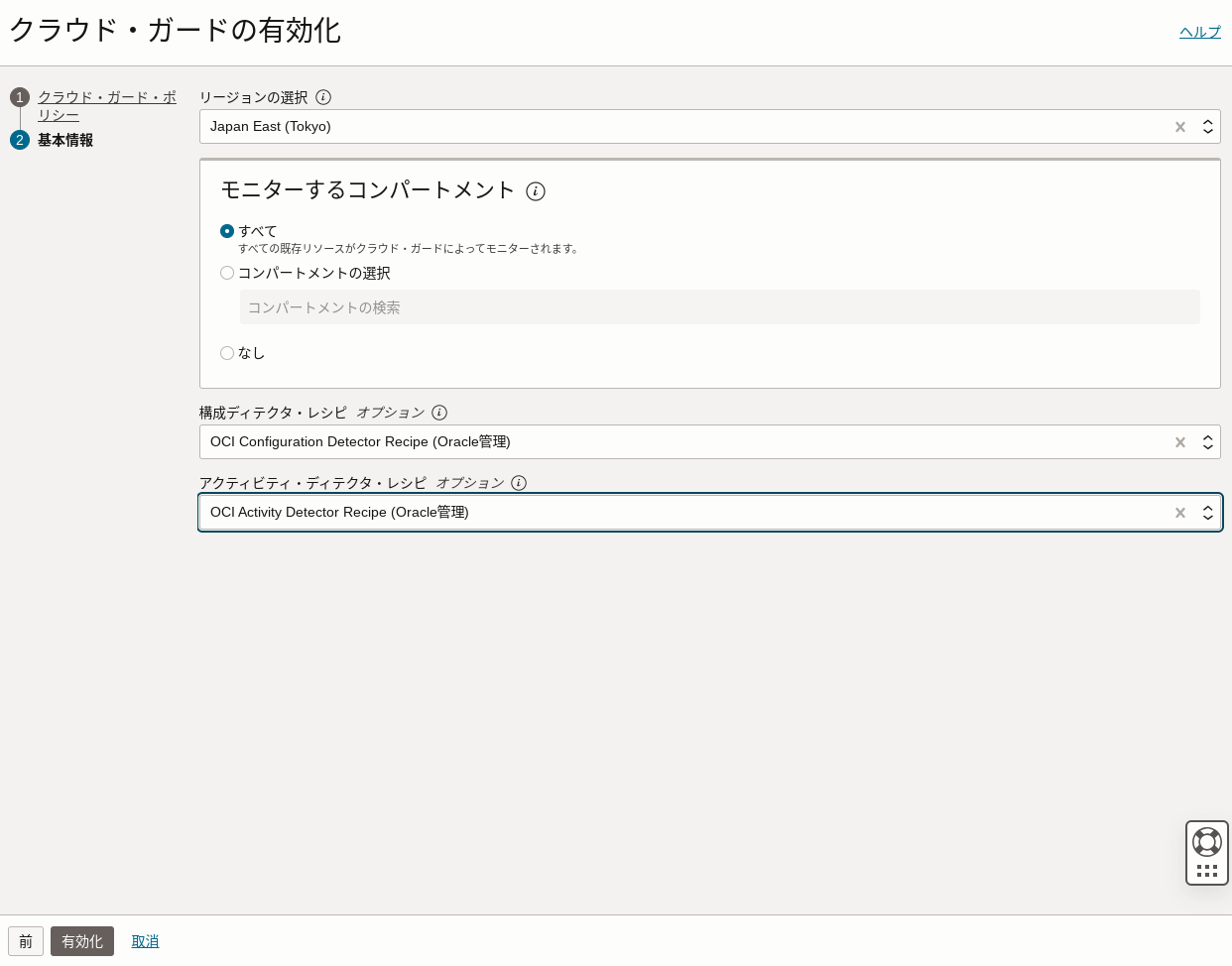The height and width of the screenshot is (966, 1232).
Task: Open the help life-ring widget icon
Action: coord(1207,841)
